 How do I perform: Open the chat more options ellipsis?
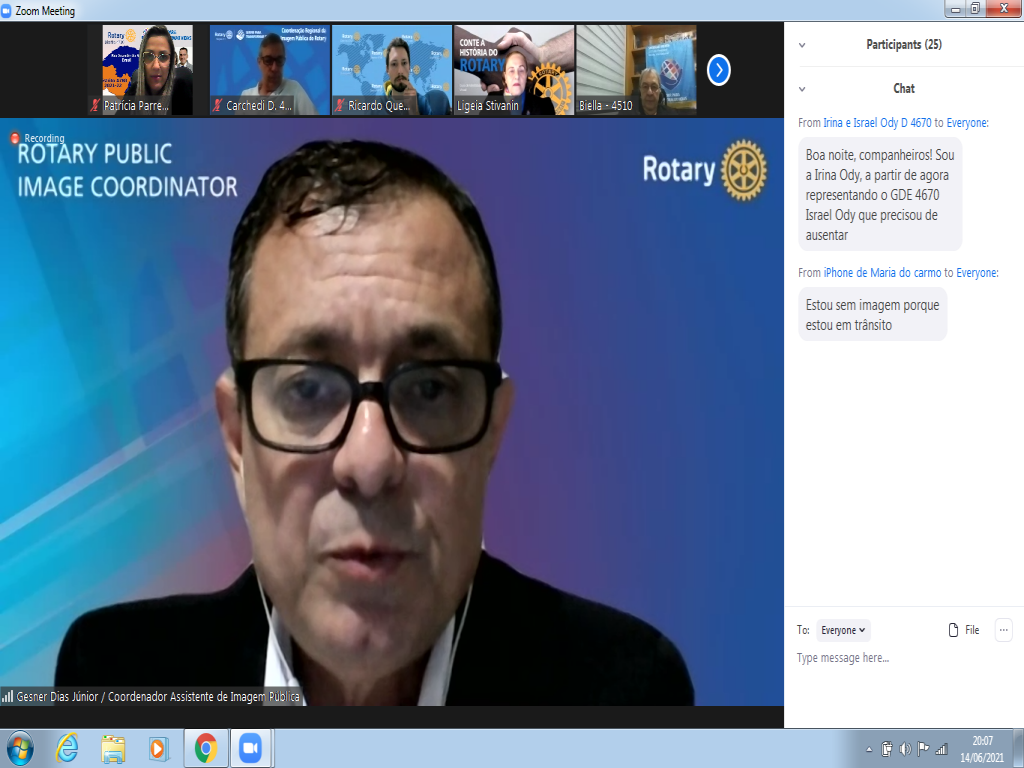(1003, 630)
